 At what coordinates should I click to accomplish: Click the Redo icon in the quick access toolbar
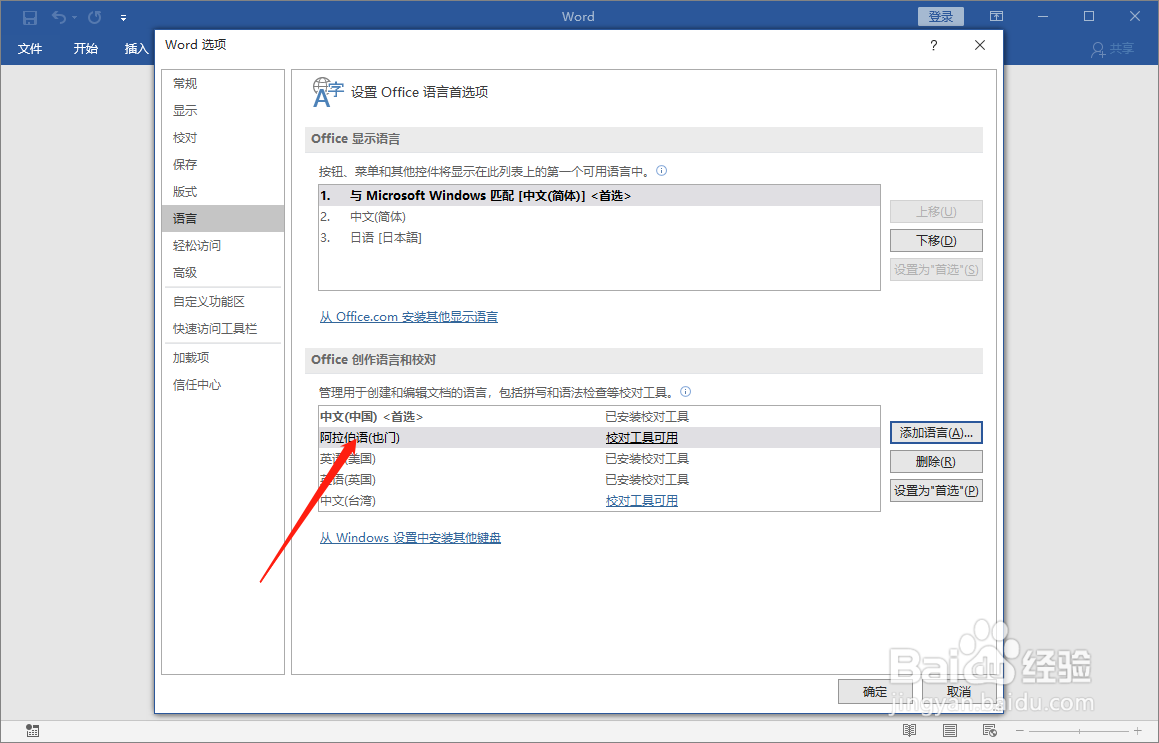(95, 17)
